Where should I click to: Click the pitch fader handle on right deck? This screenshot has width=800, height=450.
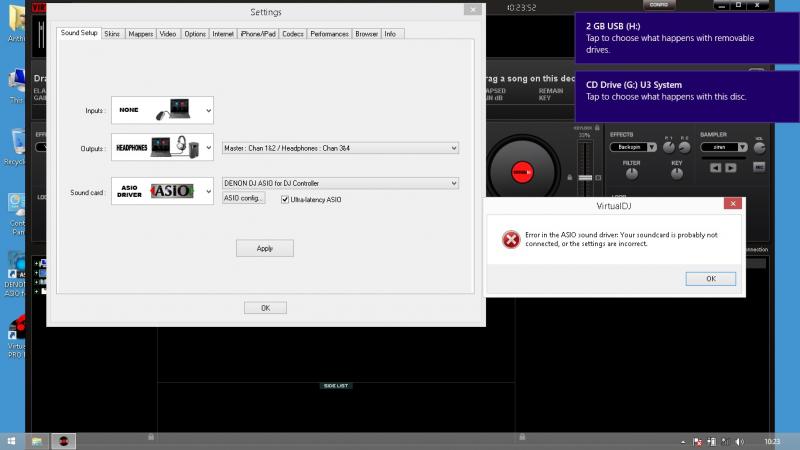(x=585, y=178)
